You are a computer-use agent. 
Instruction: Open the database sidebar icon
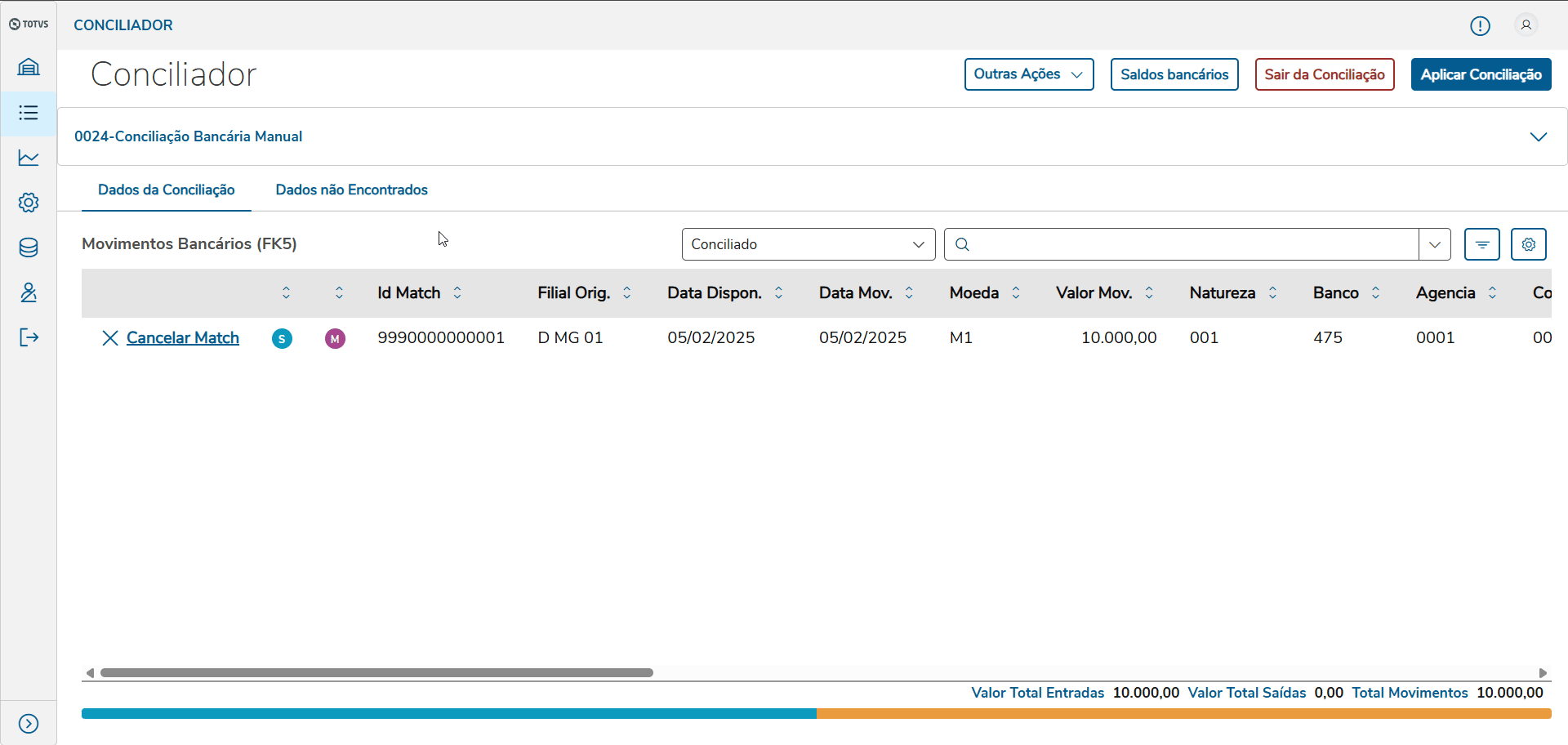pyautogui.click(x=29, y=248)
